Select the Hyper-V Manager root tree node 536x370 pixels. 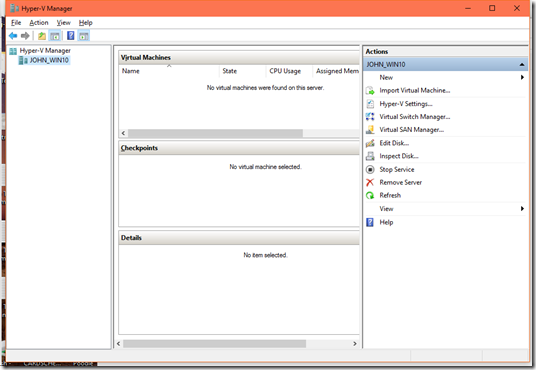click(45, 51)
